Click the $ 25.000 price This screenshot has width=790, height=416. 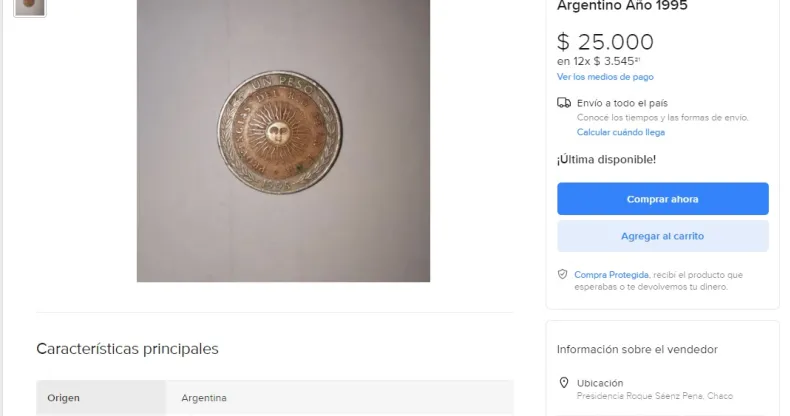tap(605, 42)
